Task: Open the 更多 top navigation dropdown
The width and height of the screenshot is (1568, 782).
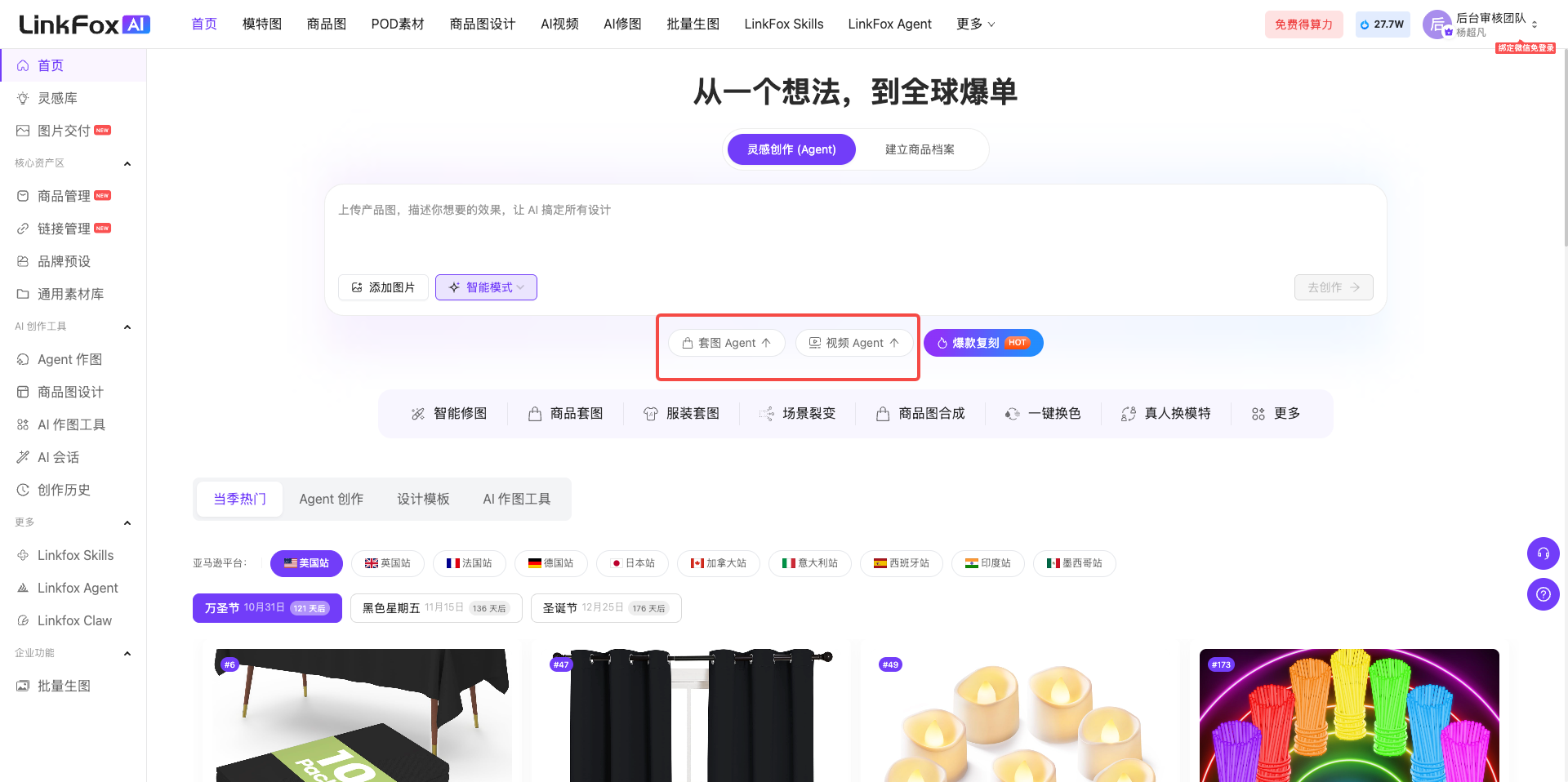Action: pos(976,24)
